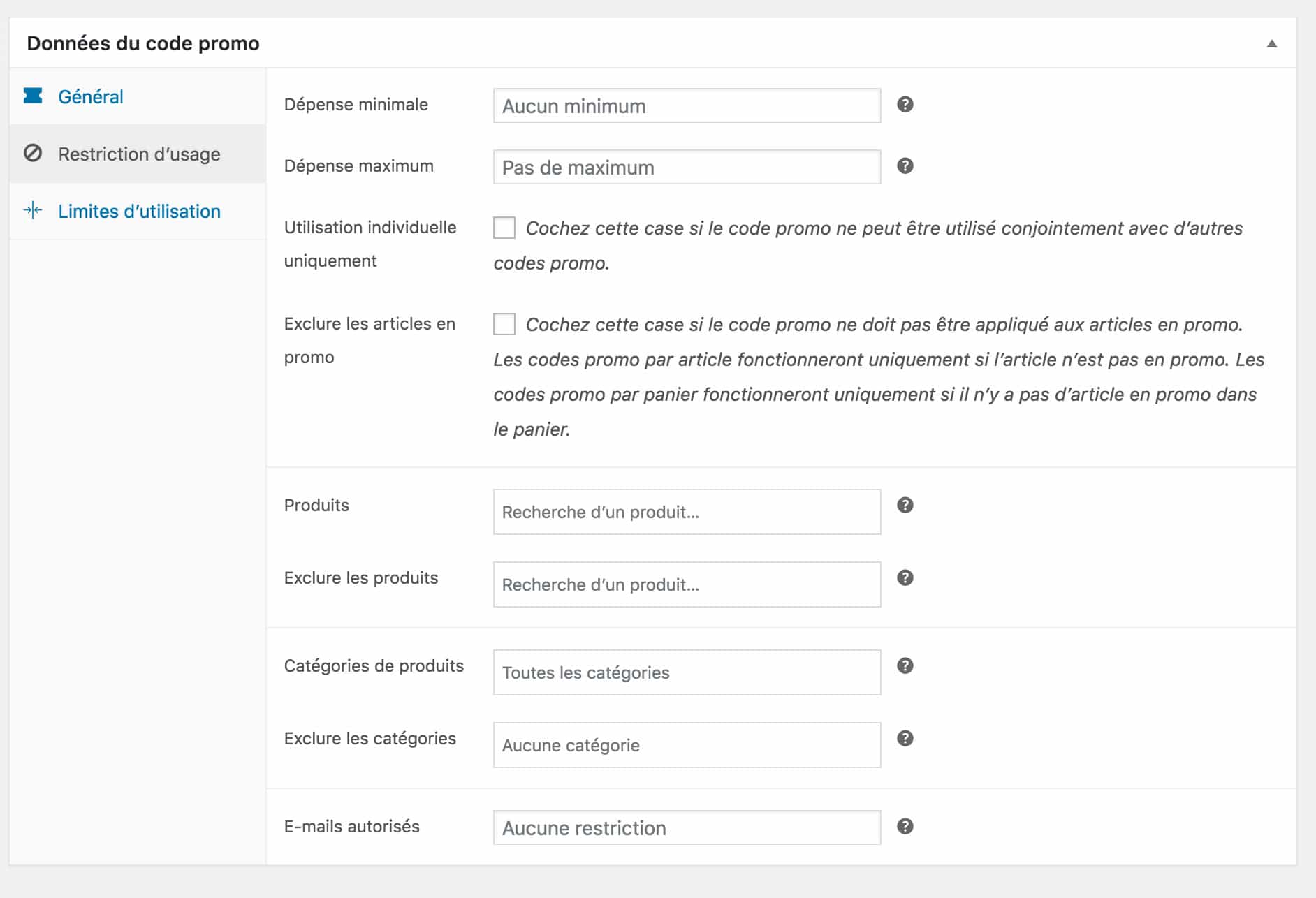The width and height of the screenshot is (1316, 898).
Task: Open the Produits search dropdown
Action: click(687, 512)
